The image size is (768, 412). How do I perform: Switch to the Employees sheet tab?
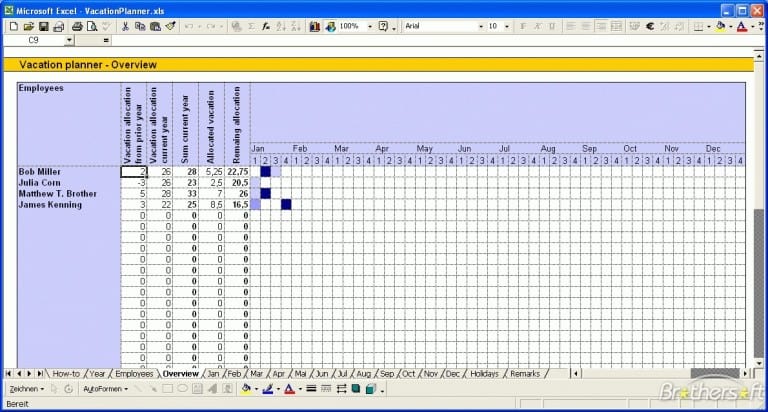(x=134, y=374)
